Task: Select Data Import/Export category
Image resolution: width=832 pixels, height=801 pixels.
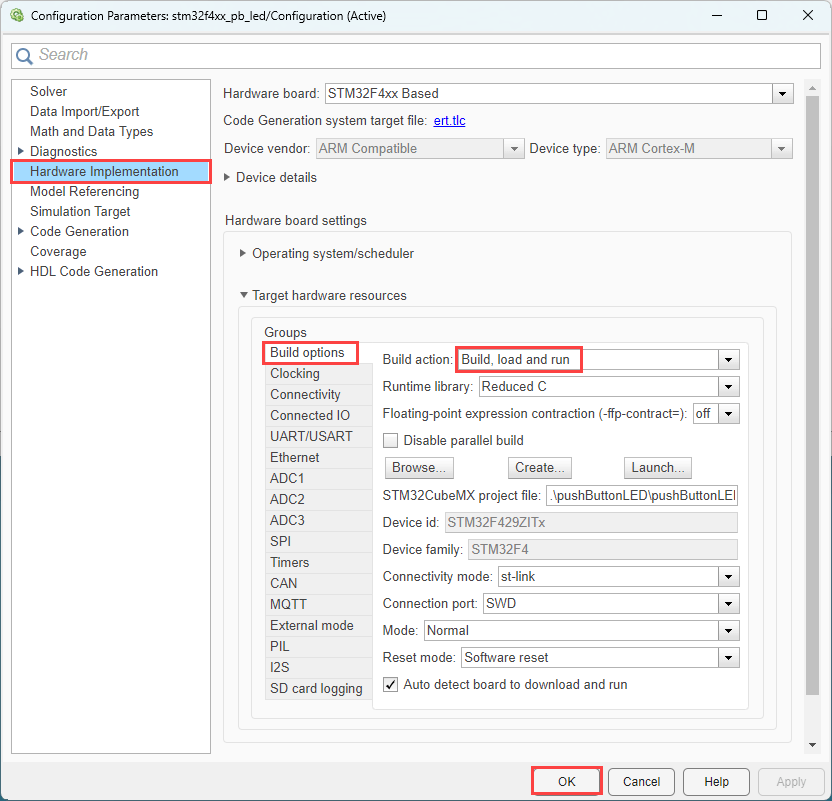Action: 84,111
